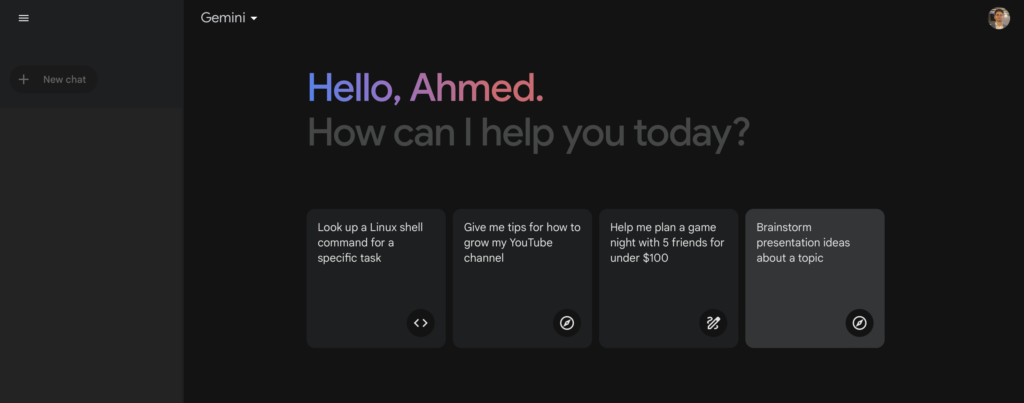Image resolution: width=1024 pixels, height=403 pixels.
Task: Click the compass icon on Brainstorm card
Action: (859, 323)
